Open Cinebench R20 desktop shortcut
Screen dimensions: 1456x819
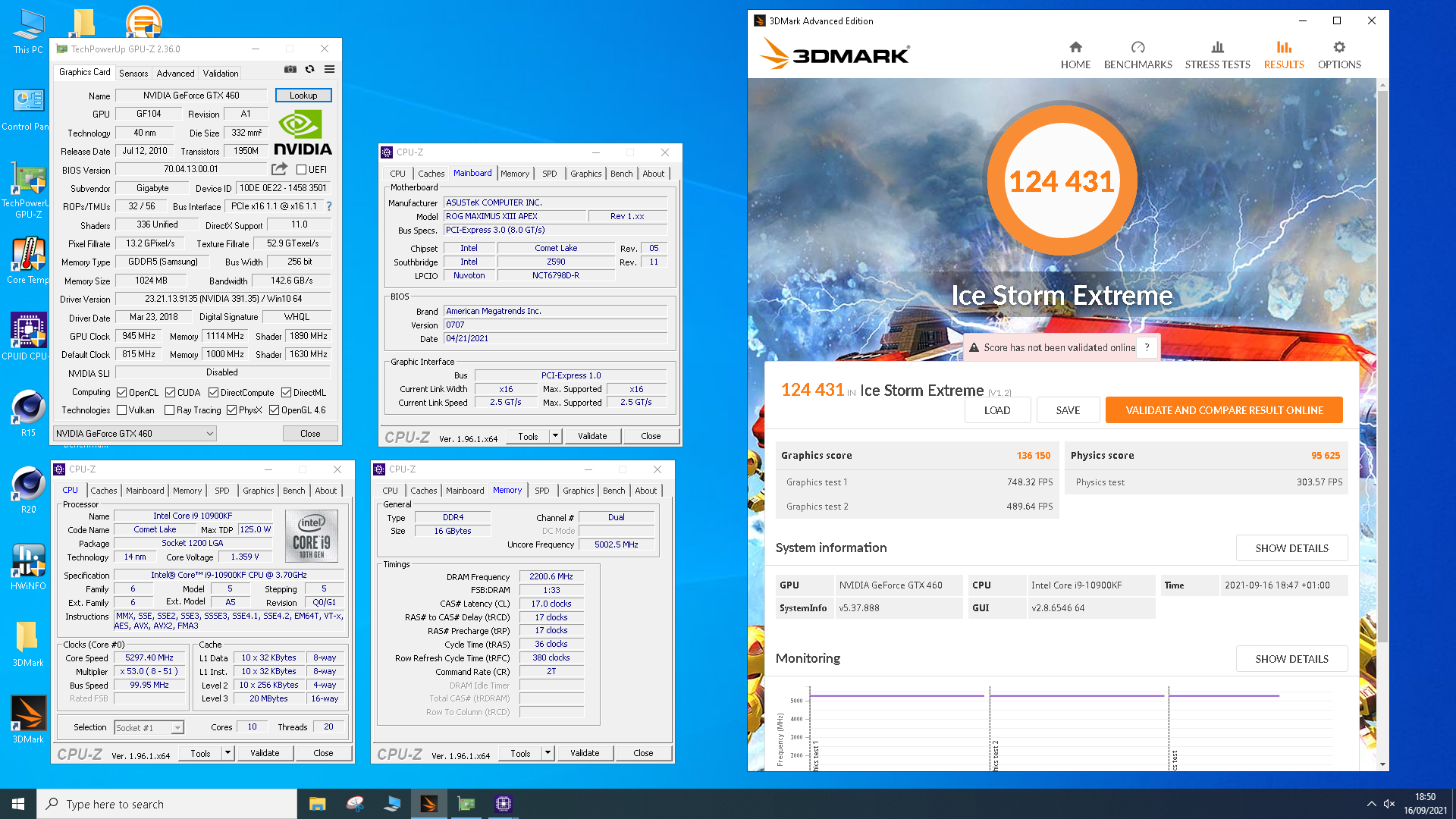(x=28, y=490)
